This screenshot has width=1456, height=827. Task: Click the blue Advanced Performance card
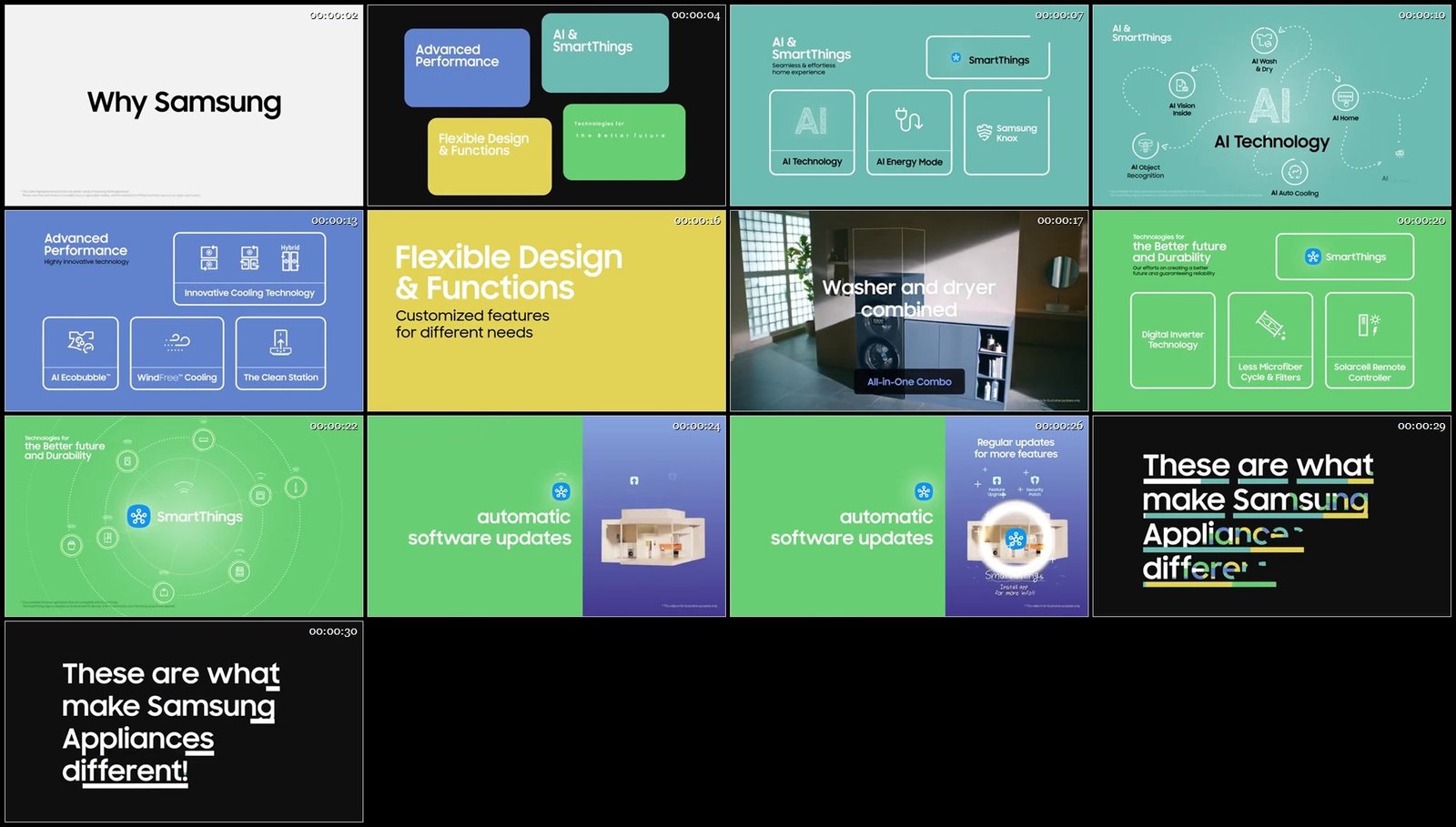467,67
